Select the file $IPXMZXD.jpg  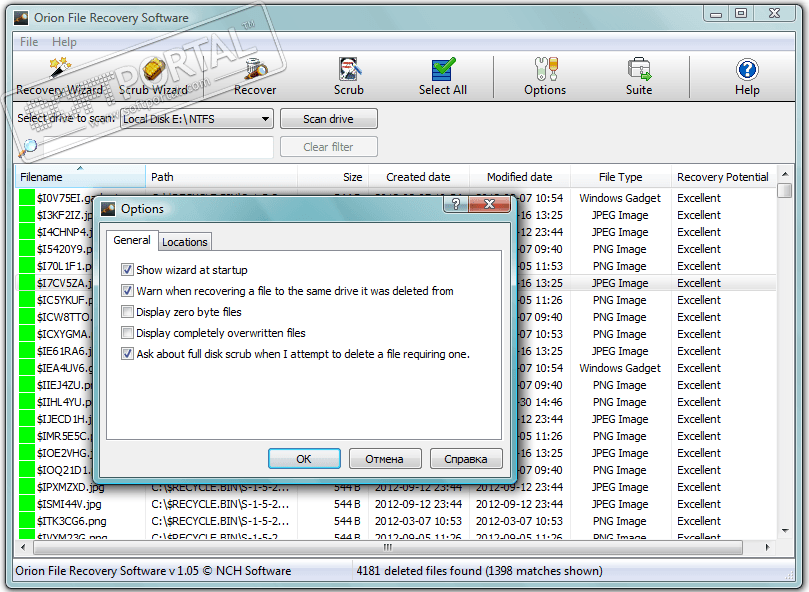pyautogui.click(x=71, y=487)
